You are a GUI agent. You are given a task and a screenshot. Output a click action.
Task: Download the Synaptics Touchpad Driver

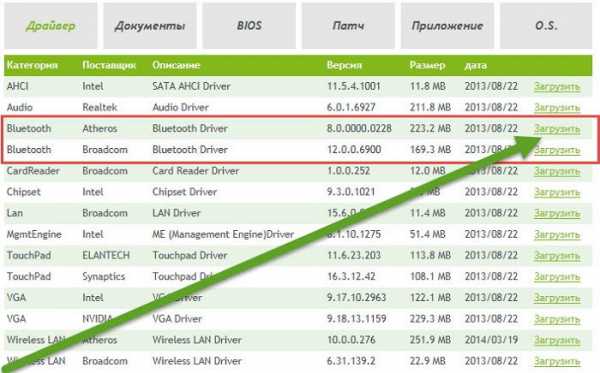(x=557, y=277)
